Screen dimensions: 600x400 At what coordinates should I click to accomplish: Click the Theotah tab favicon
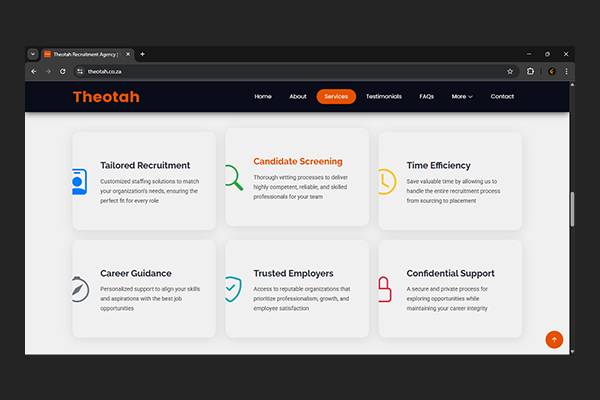[x=47, y=54]
